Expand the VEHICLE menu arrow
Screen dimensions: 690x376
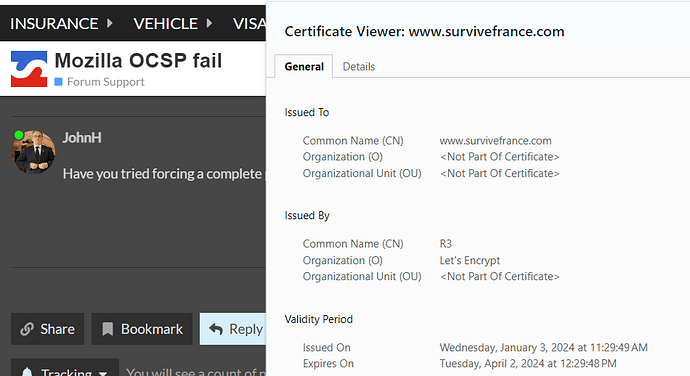[209, 23]
